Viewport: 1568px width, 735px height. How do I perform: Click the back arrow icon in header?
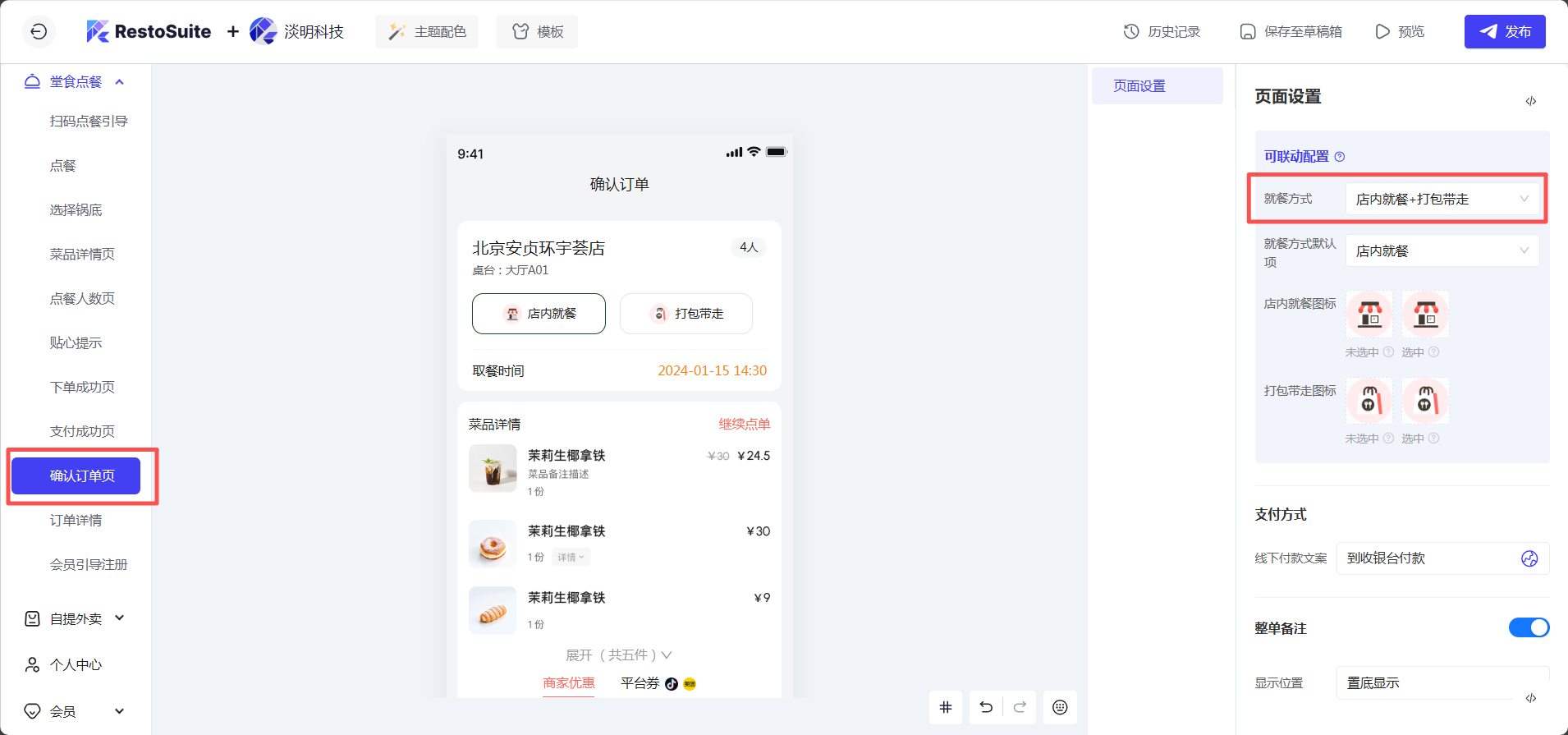pyautogui.click(x=39, y=32)
